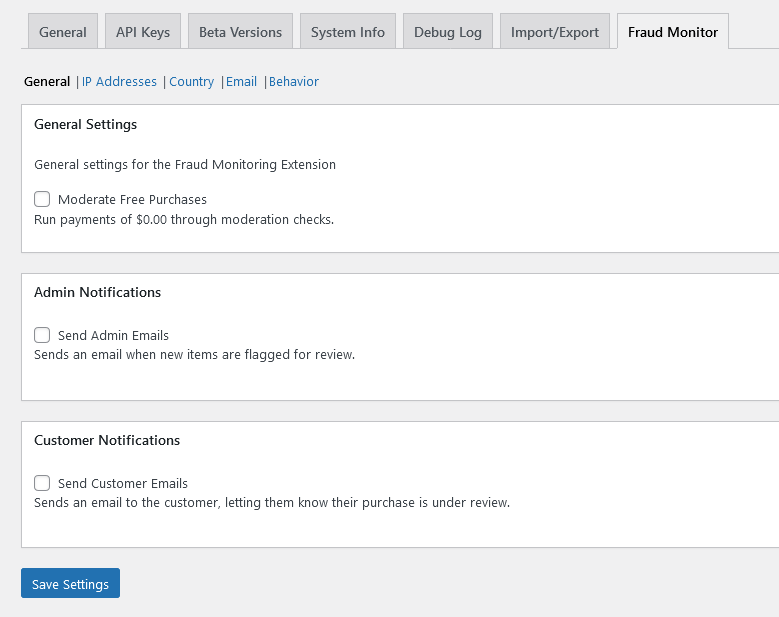
Task: Switch to the API Keys tab
Action: (x=143, y=32)
